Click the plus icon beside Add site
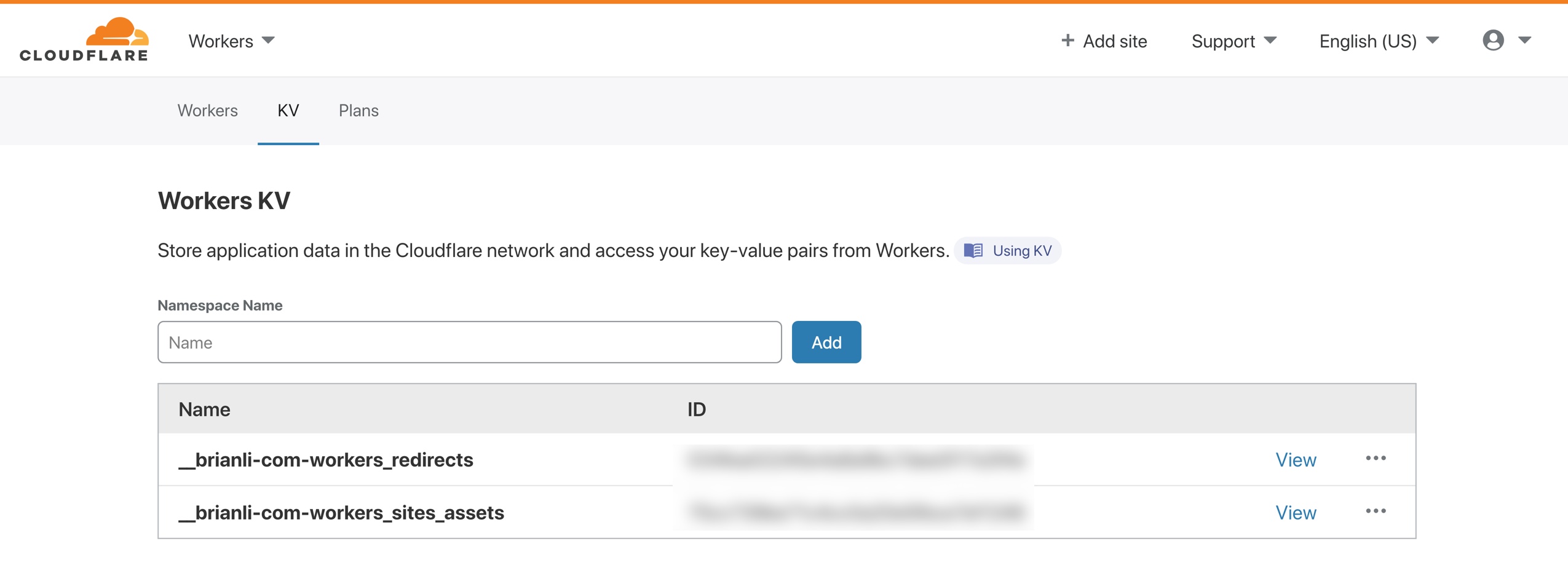Screen dimensions: 1568x565 1067,41
